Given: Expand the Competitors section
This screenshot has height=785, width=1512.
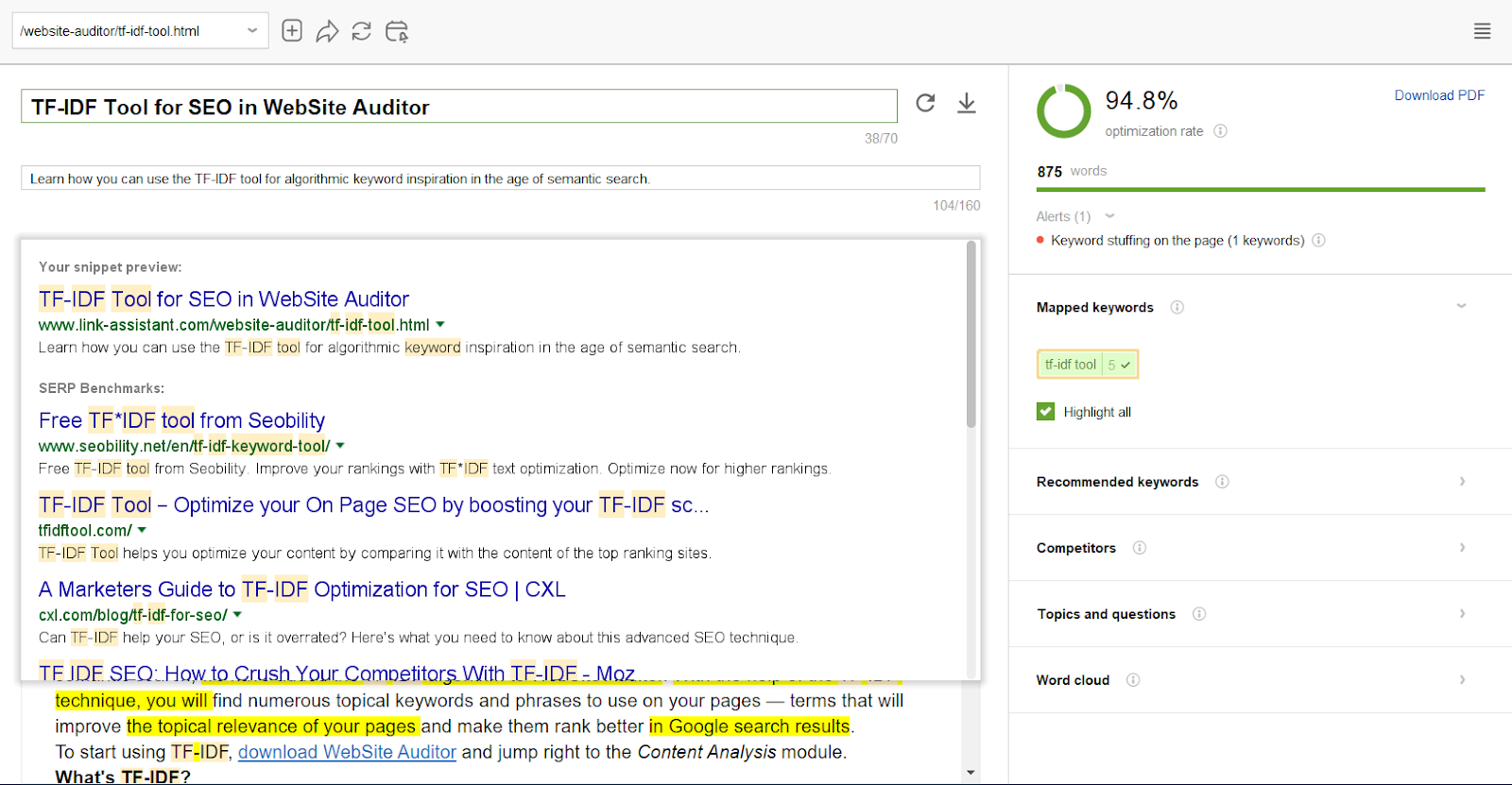Looking at the screenshot, I should [x=1462, y=548].
